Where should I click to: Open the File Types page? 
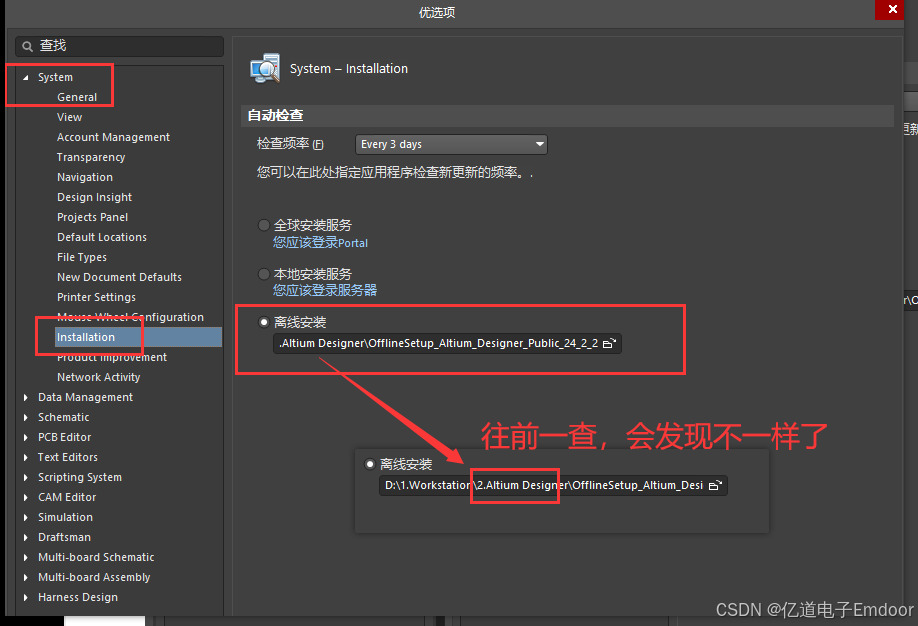[x=82, y=257]
